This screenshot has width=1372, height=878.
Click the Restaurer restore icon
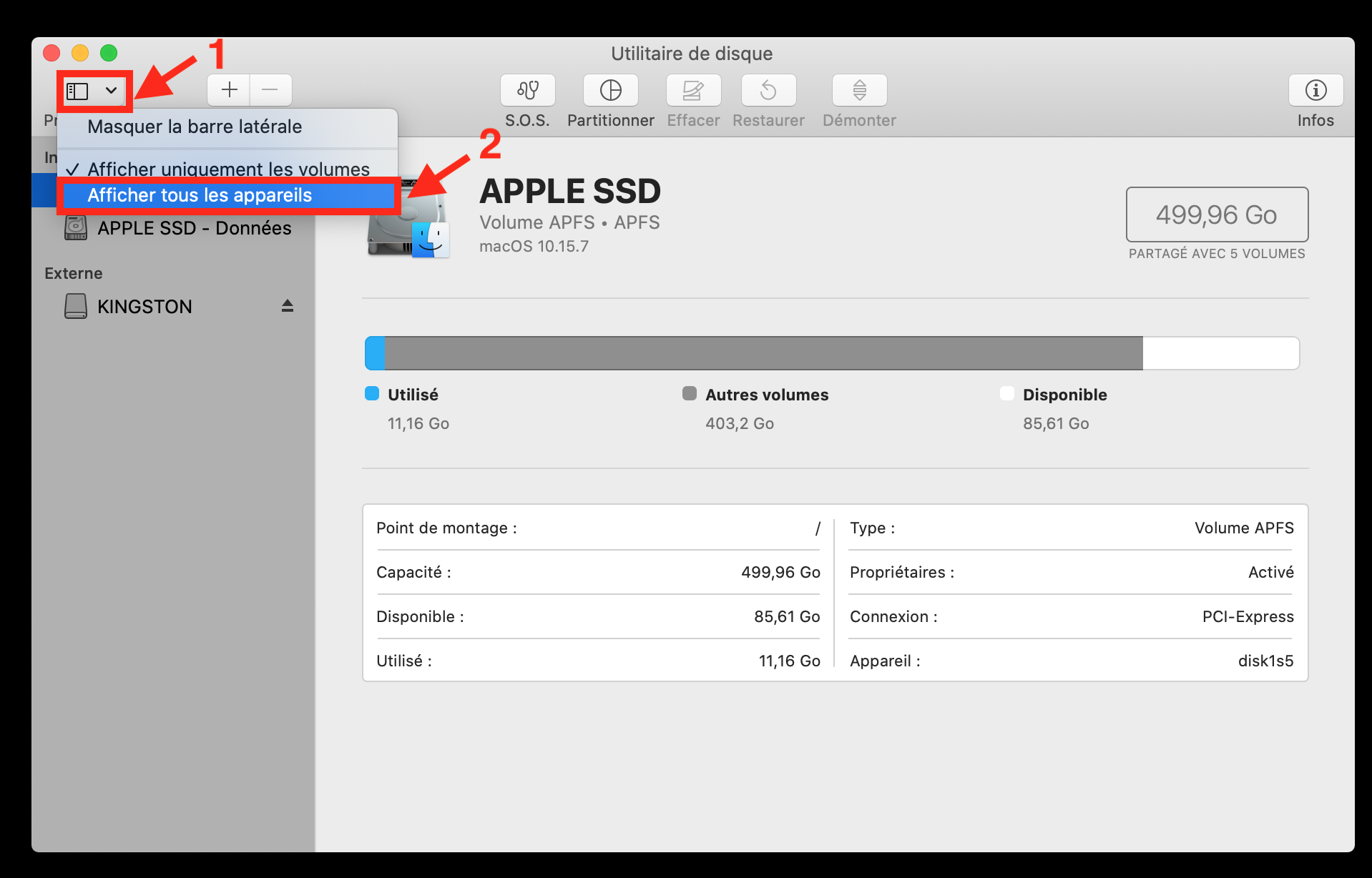click(768, 90)
